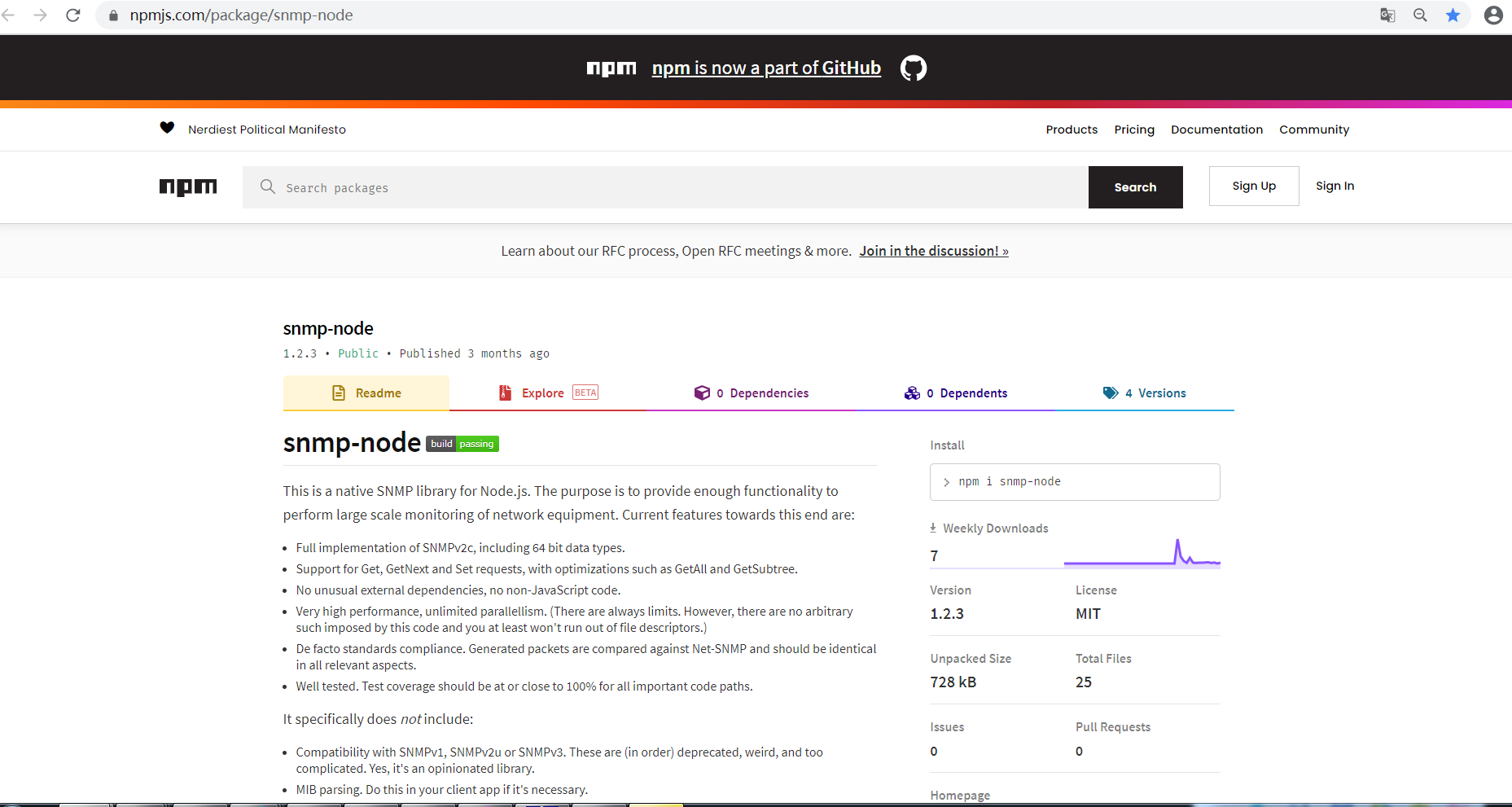Click the black Search button

(1135, 187)
